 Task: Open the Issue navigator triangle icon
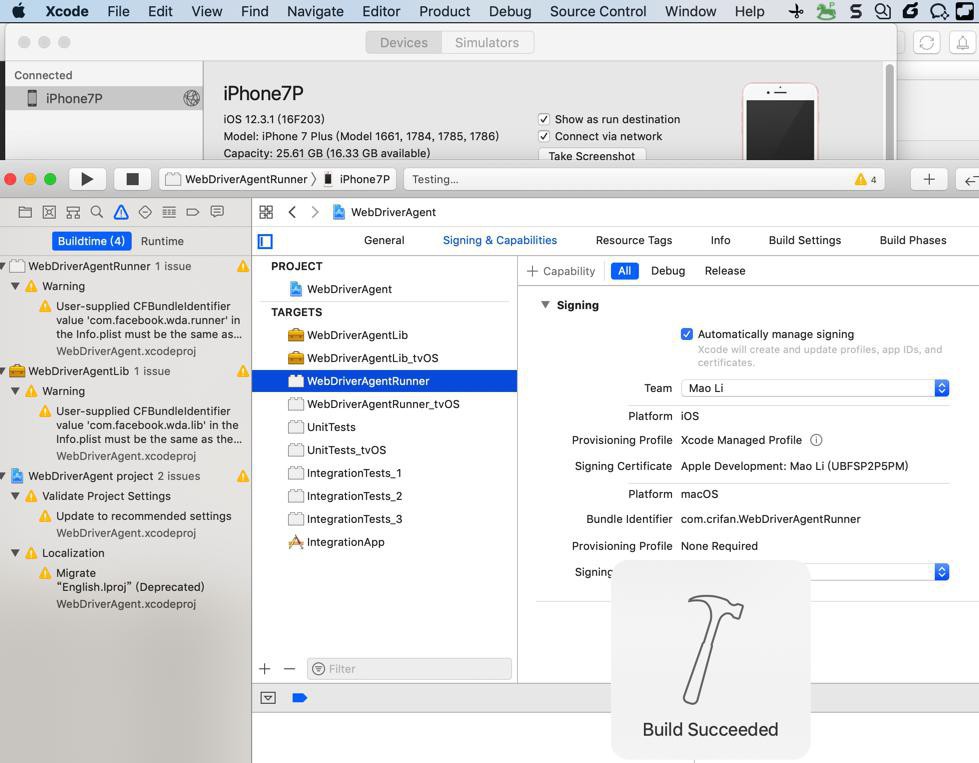point(121,212)
